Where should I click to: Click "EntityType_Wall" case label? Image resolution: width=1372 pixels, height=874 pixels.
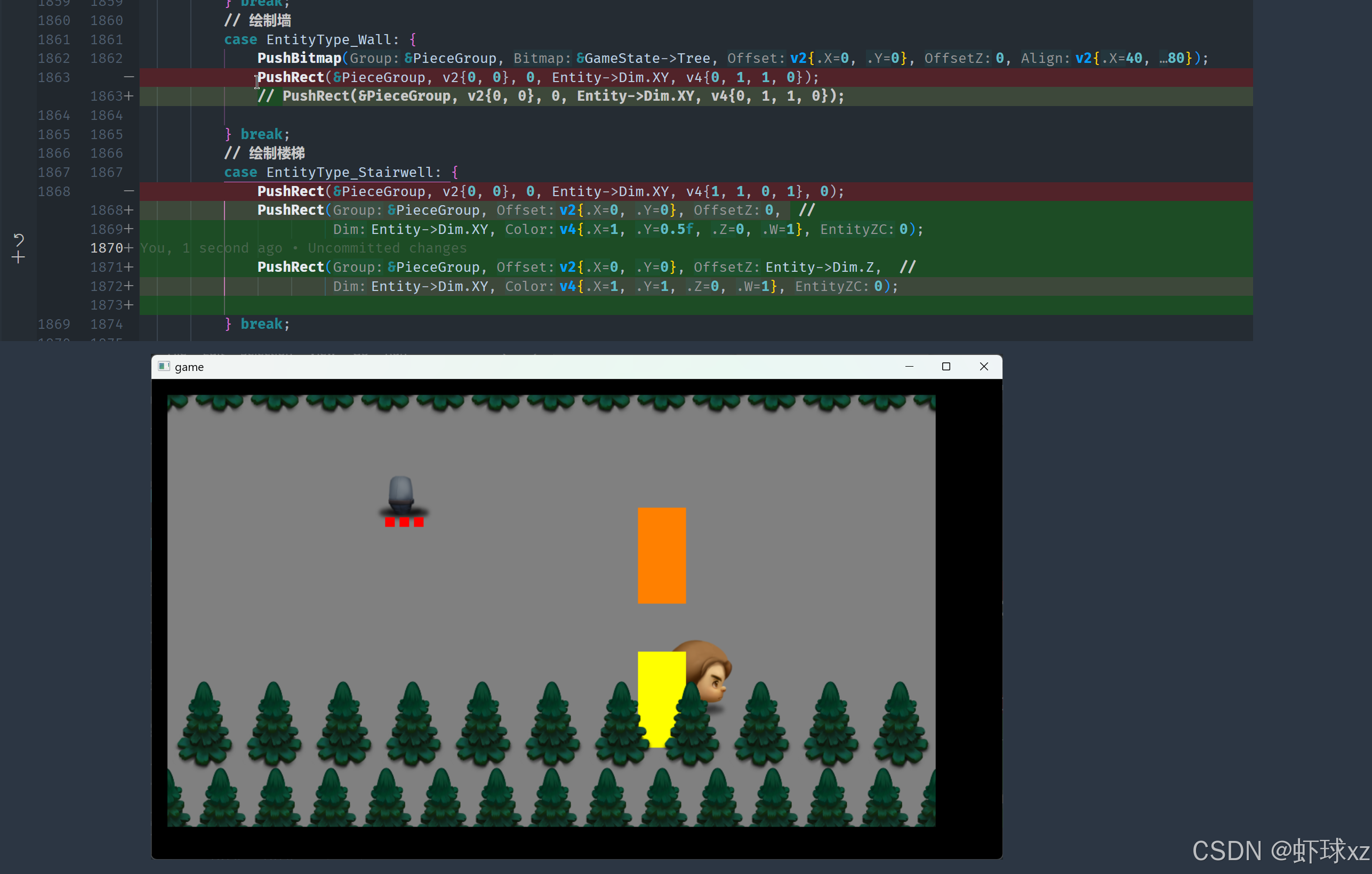pyautogui.click(x=329, y=40)
